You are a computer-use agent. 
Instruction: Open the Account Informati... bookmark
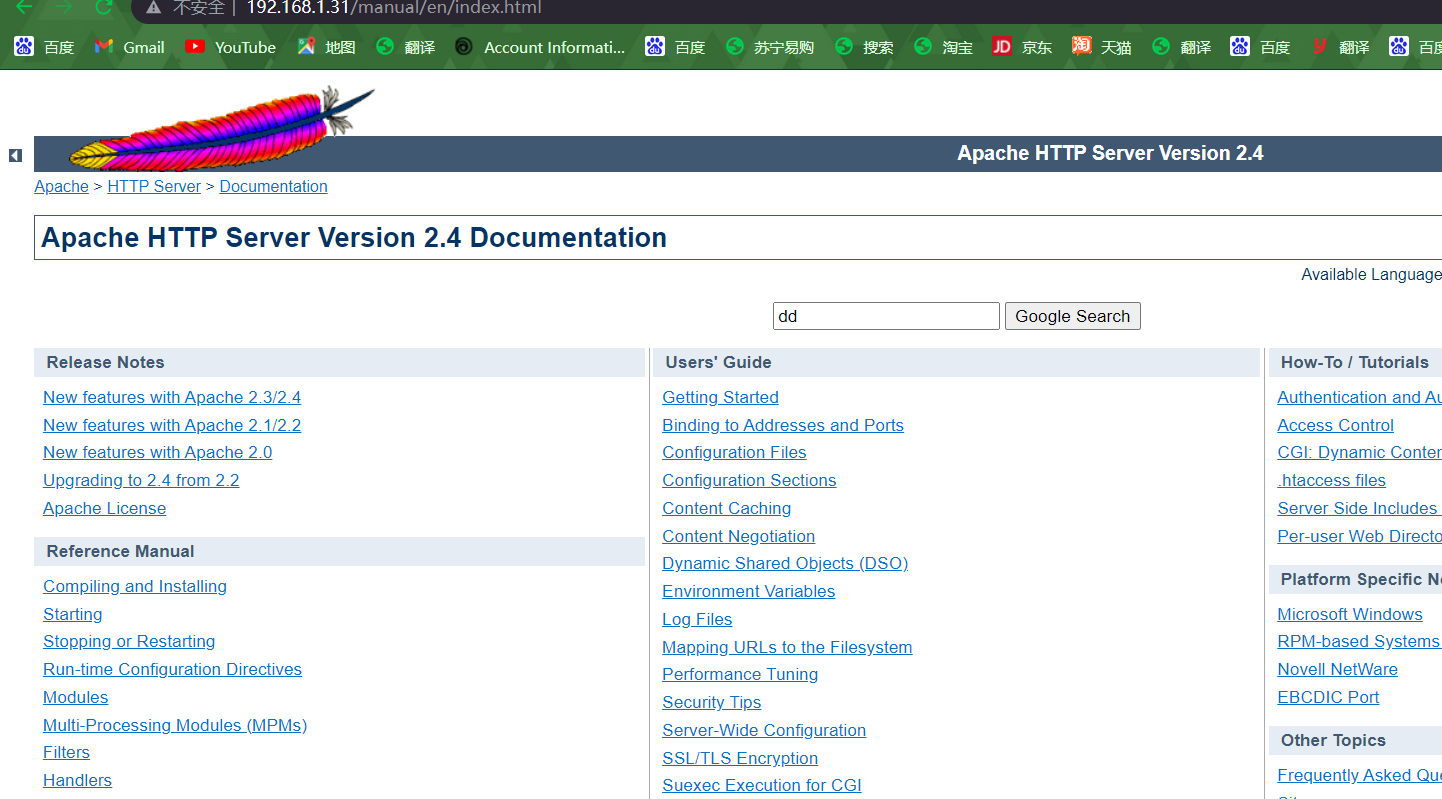540,47
